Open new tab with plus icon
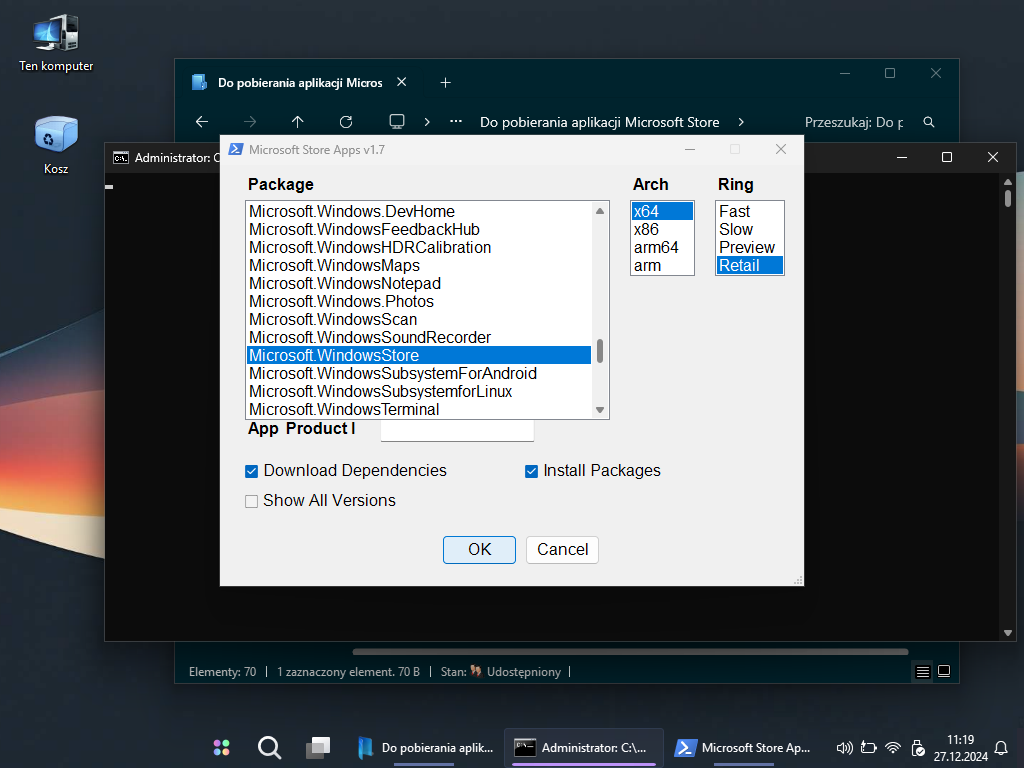 446,83
